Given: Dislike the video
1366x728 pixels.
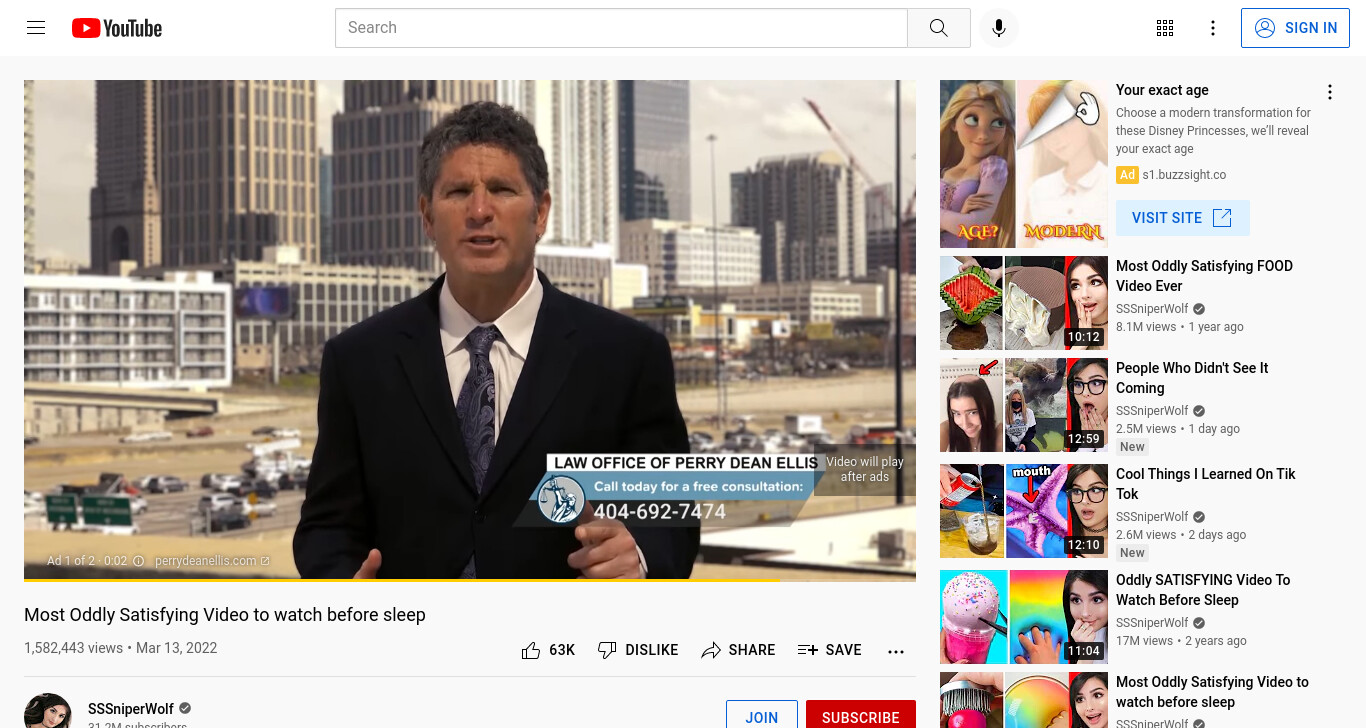Looking at the screenshot, I should [637, 650].
